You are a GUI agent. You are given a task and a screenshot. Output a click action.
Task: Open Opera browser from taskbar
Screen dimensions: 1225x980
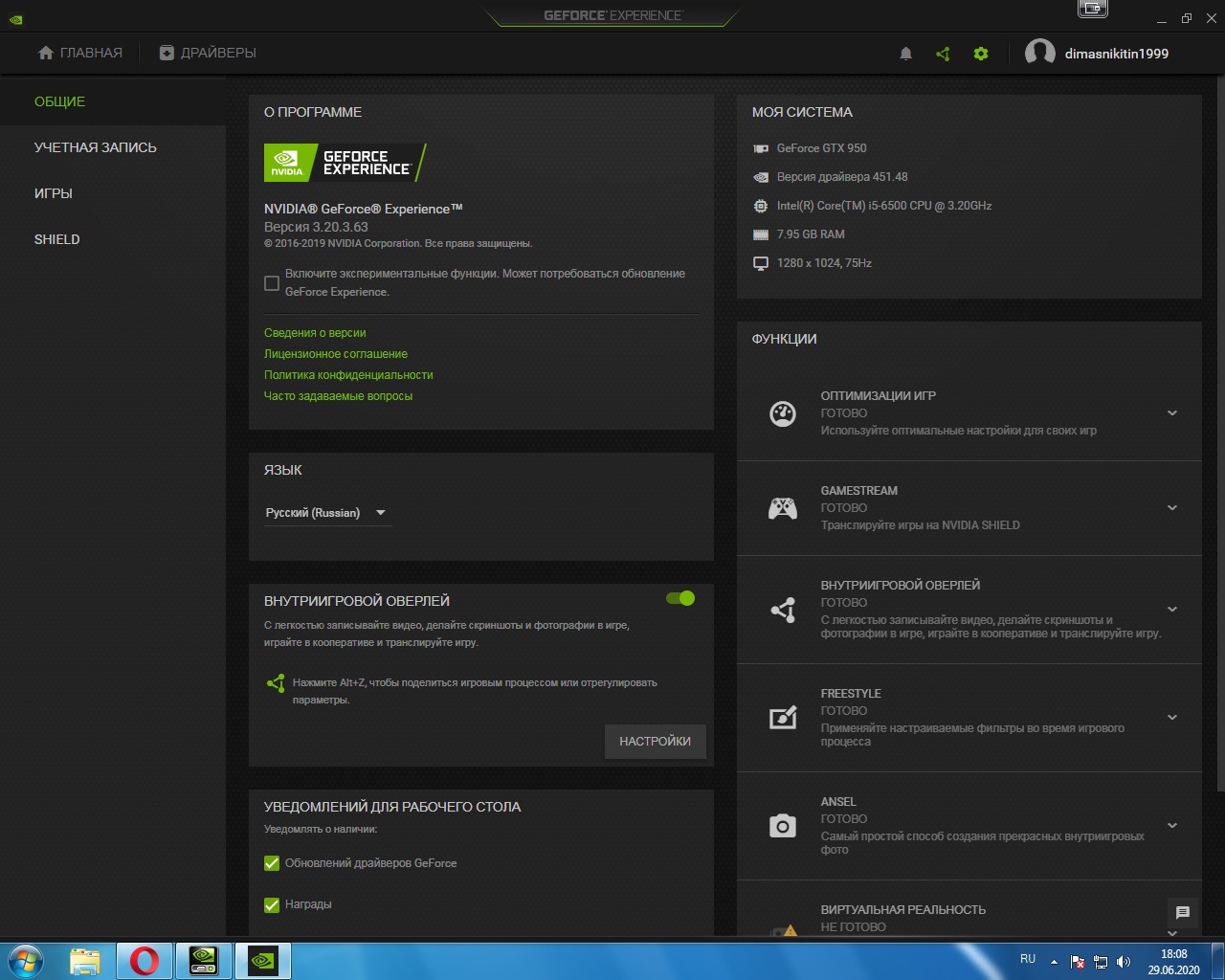(x=145, y=960)
